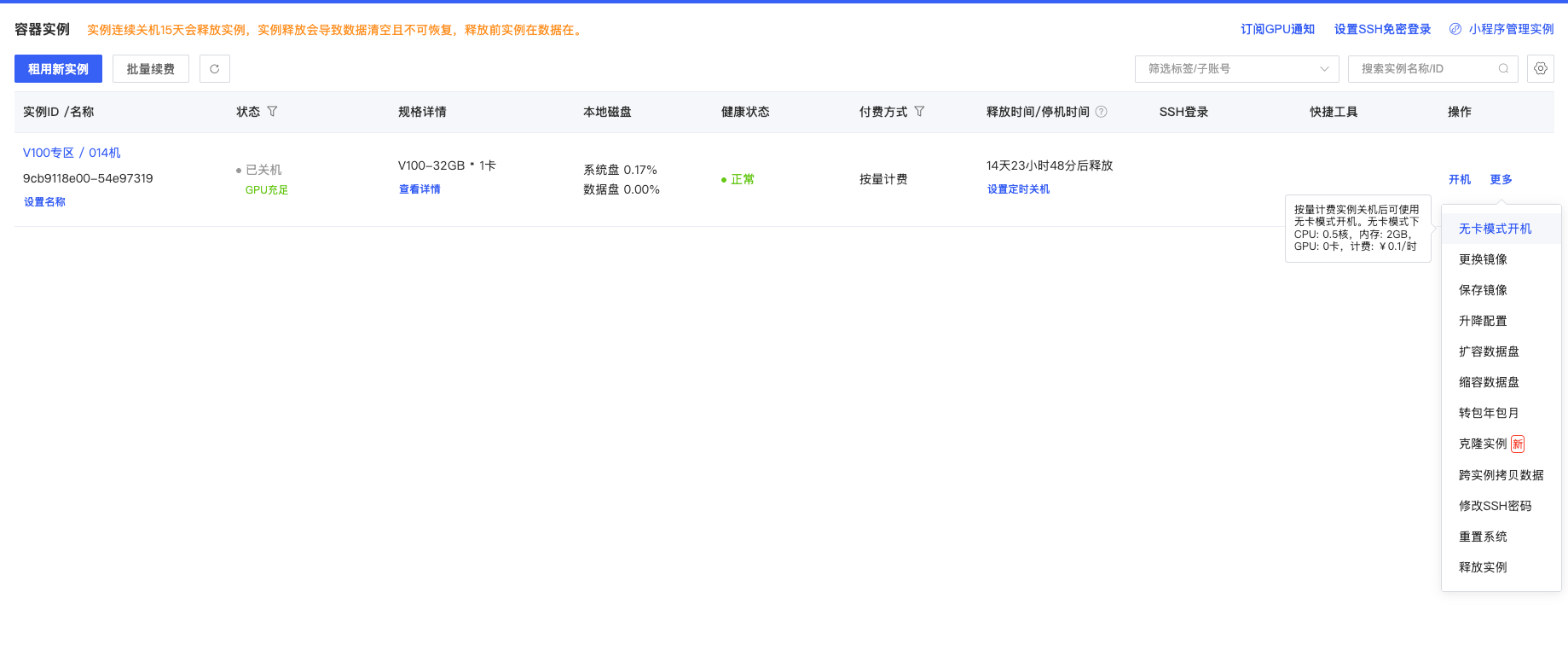Click the 数据盘 0.00% value
The width and height of the screenshot is (1568, 650).
622,189
